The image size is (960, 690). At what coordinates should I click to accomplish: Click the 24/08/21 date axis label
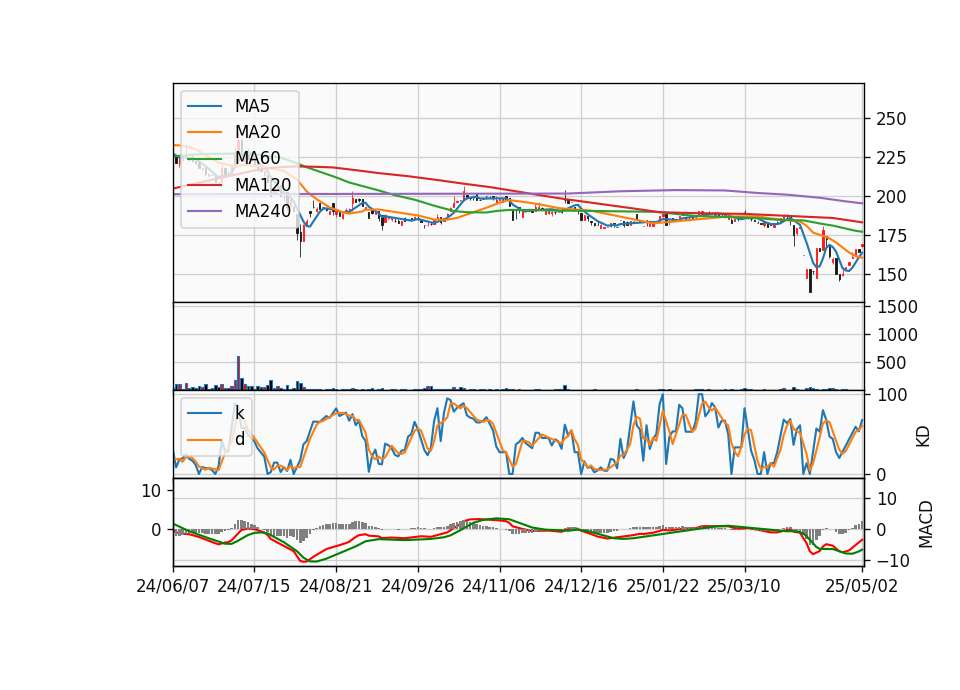[336, 586]
